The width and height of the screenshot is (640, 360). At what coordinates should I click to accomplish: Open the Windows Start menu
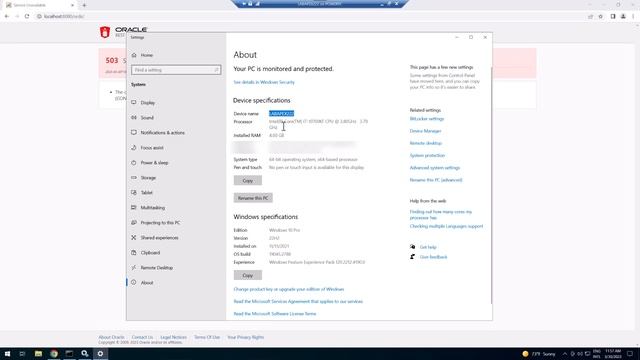pos(7,353)
